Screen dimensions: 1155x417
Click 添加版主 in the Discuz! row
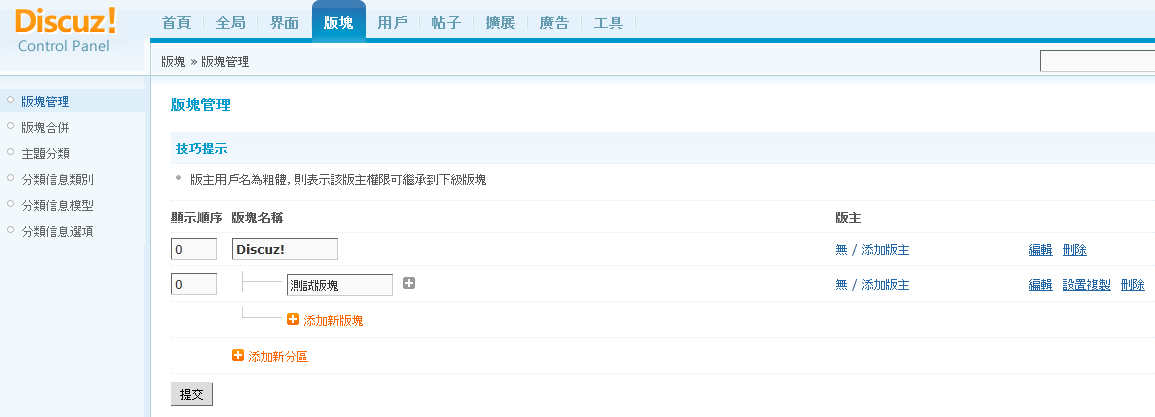pos(885,250)
